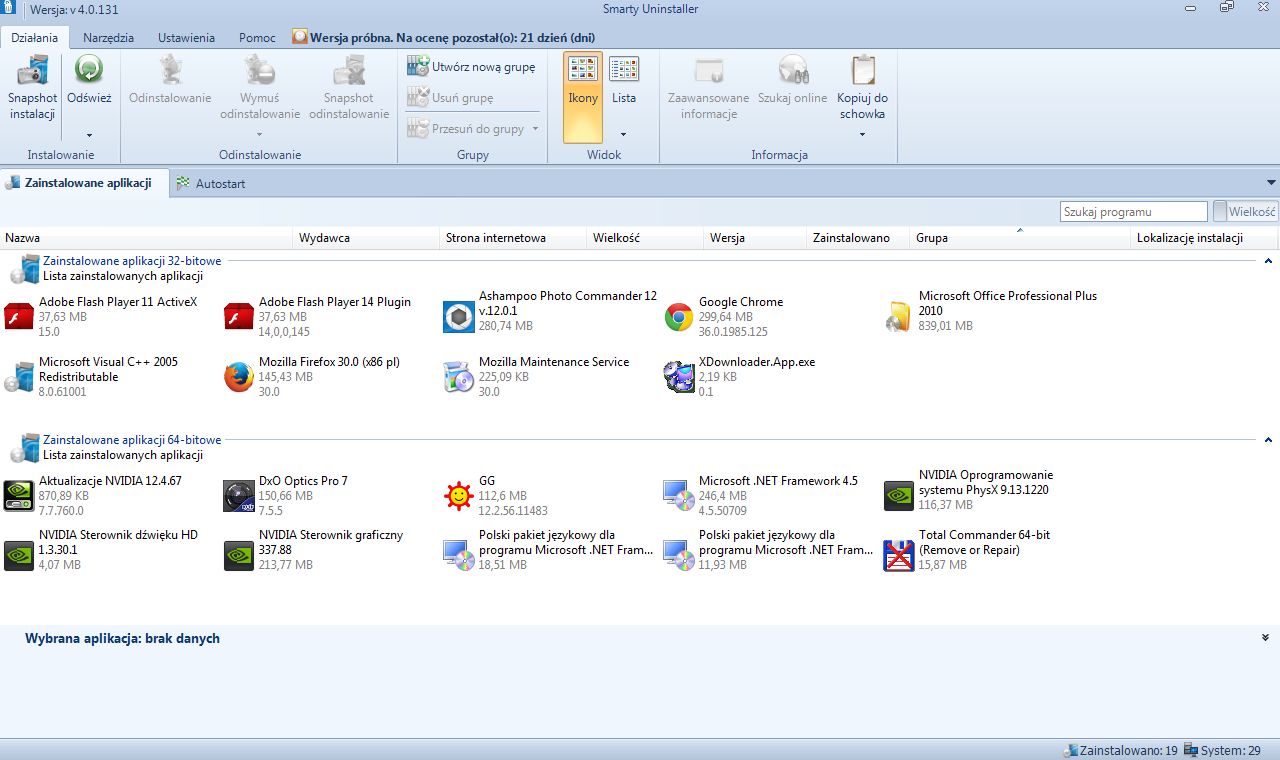Expand the Wybrana aplikacja details panel

(x=1266, y=638)
